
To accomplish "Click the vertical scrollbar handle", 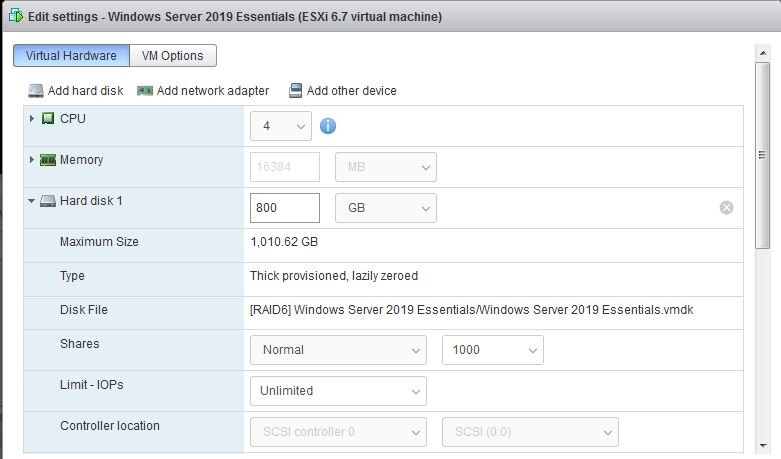I will point(762,155).
